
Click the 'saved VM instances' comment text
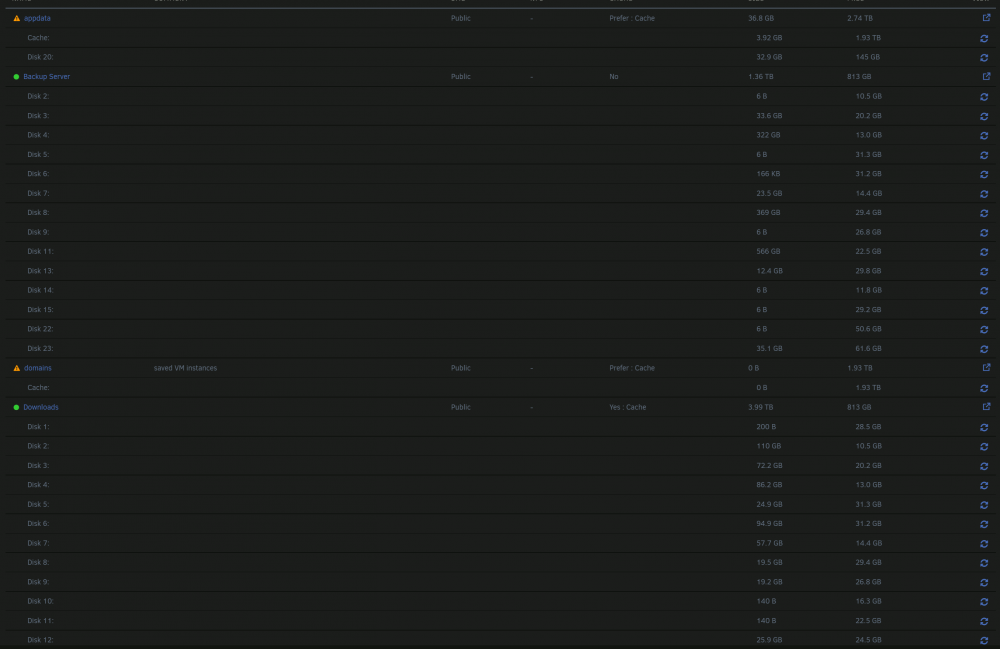pos(185,368)
